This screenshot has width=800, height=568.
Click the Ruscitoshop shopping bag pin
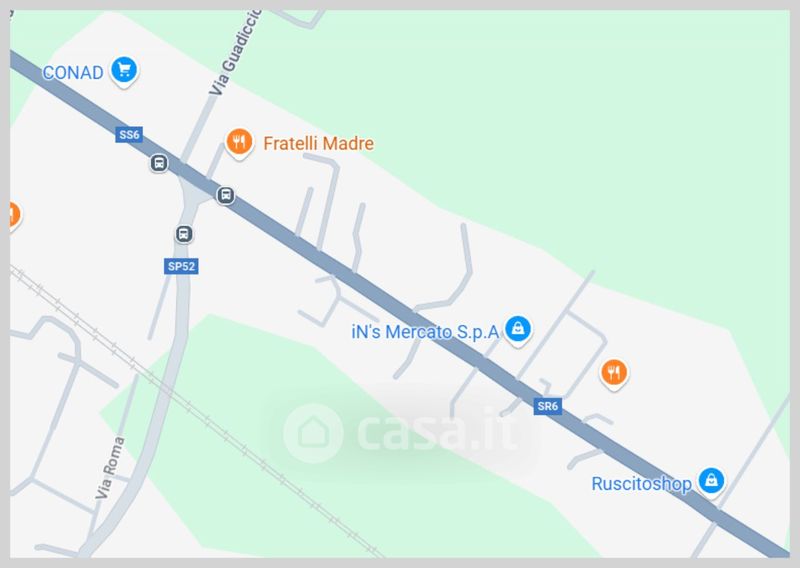[711, 481]
